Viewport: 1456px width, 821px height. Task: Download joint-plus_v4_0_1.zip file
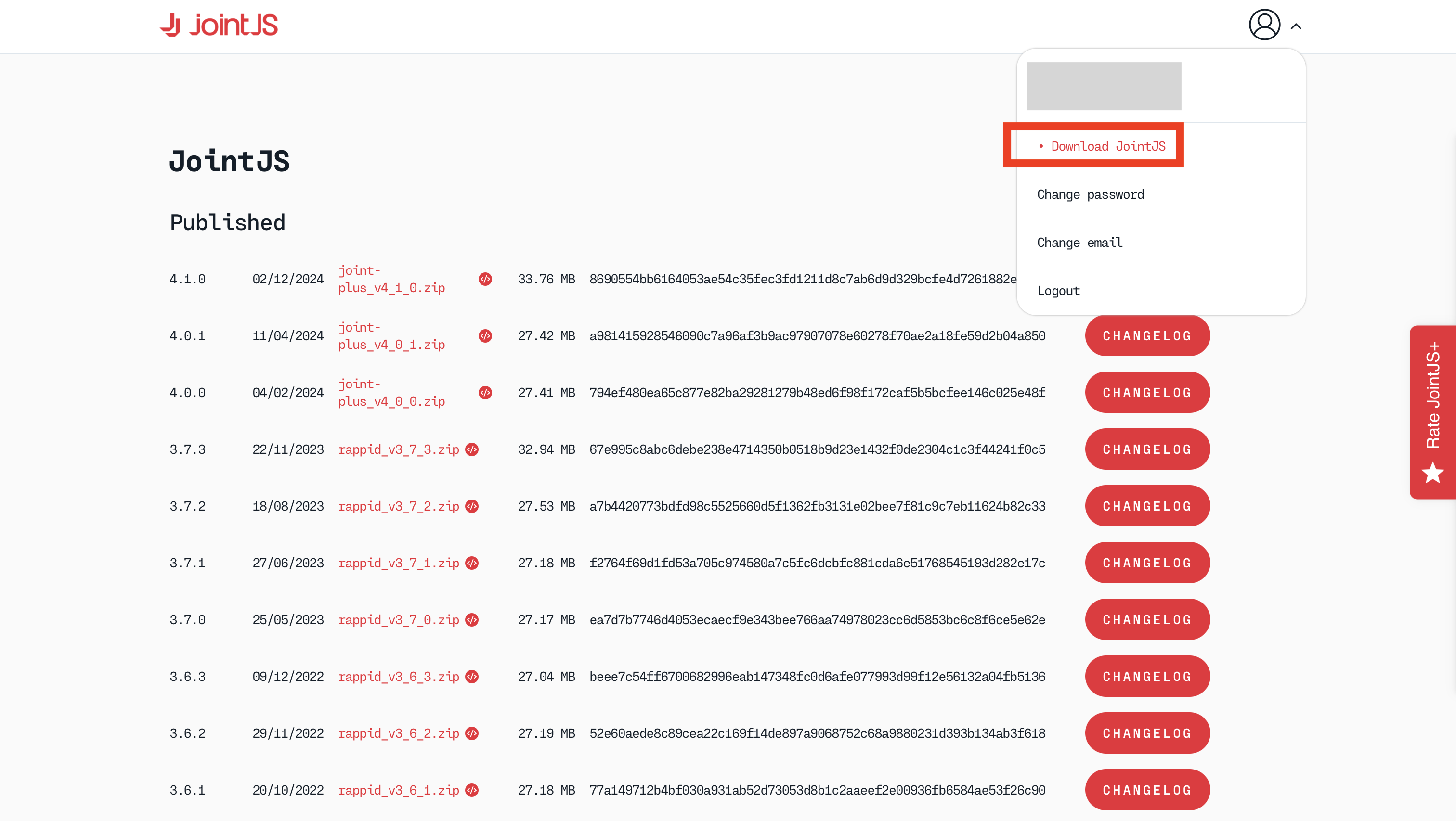(391, 335)
